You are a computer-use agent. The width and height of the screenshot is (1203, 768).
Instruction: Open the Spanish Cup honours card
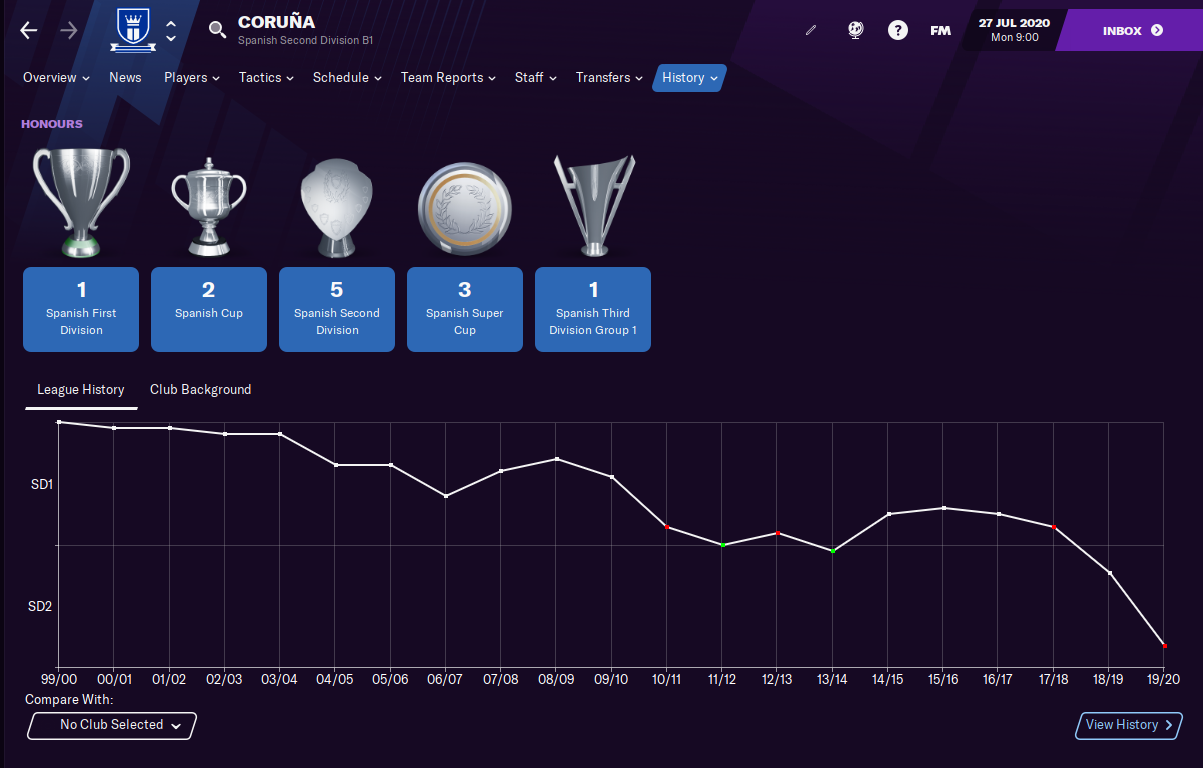coord(209,309)
